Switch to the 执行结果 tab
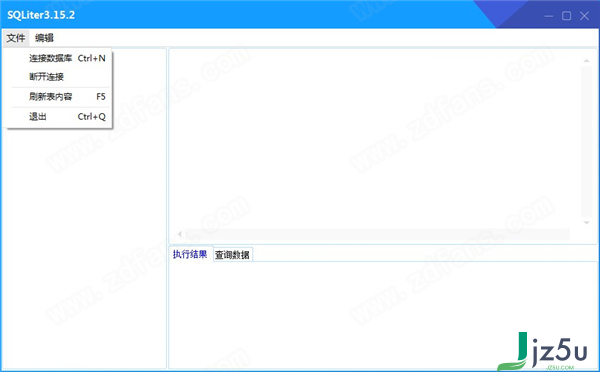The image size is (600, 372). (x=190, y=255)
